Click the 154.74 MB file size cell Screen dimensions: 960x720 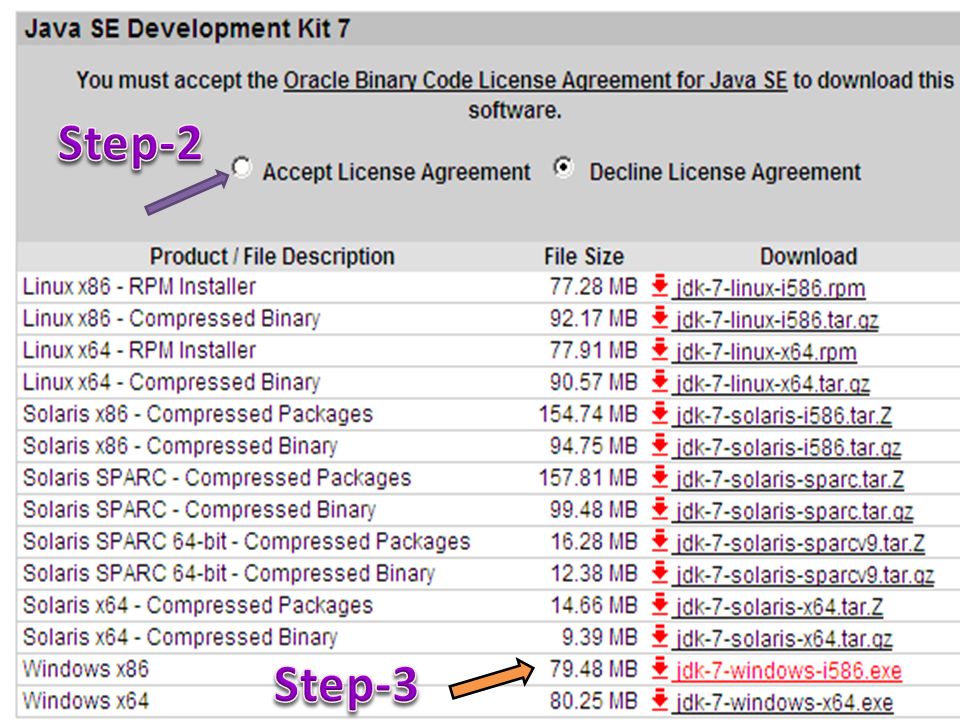click(x=588, y=413)
